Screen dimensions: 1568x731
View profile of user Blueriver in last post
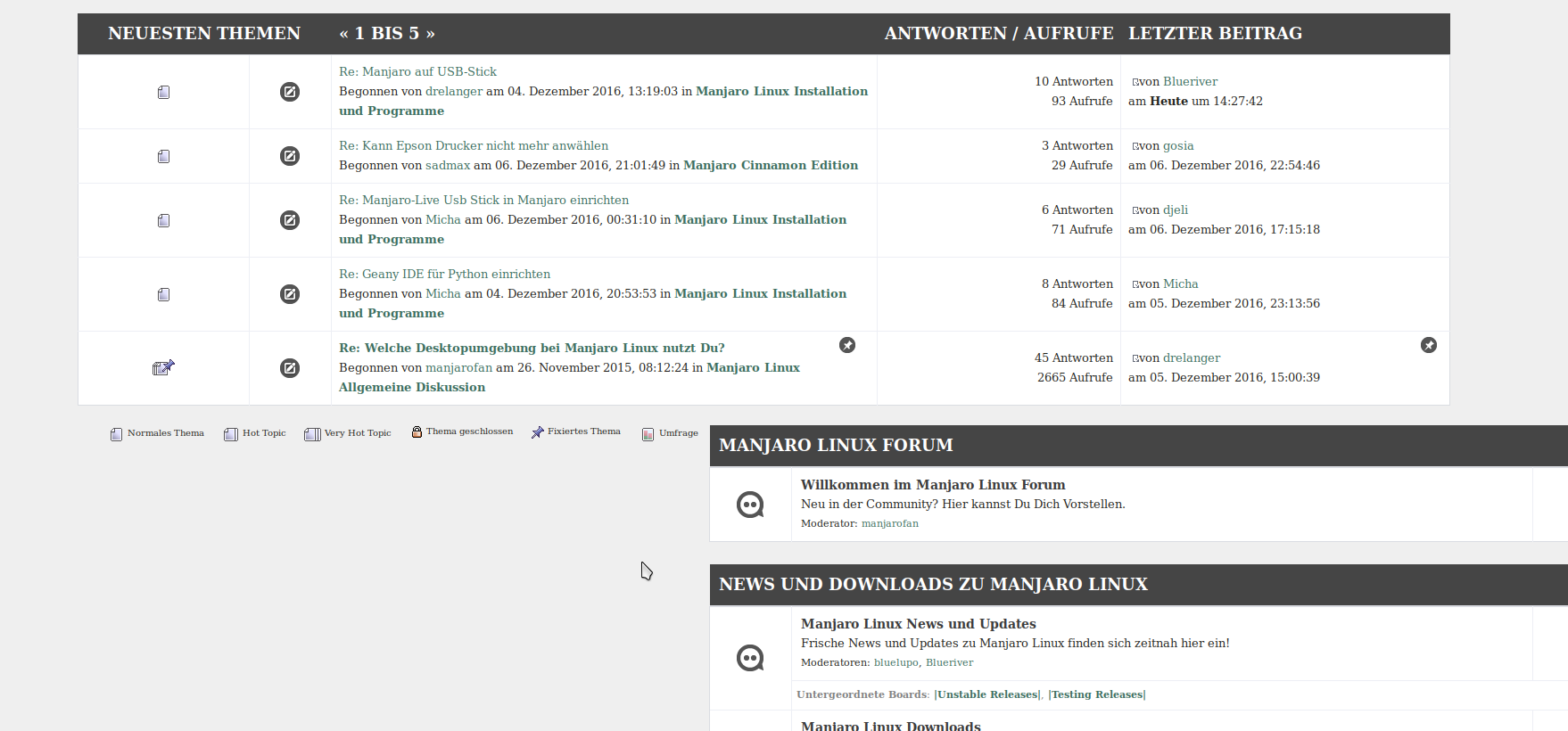(x=1190, y=81)
